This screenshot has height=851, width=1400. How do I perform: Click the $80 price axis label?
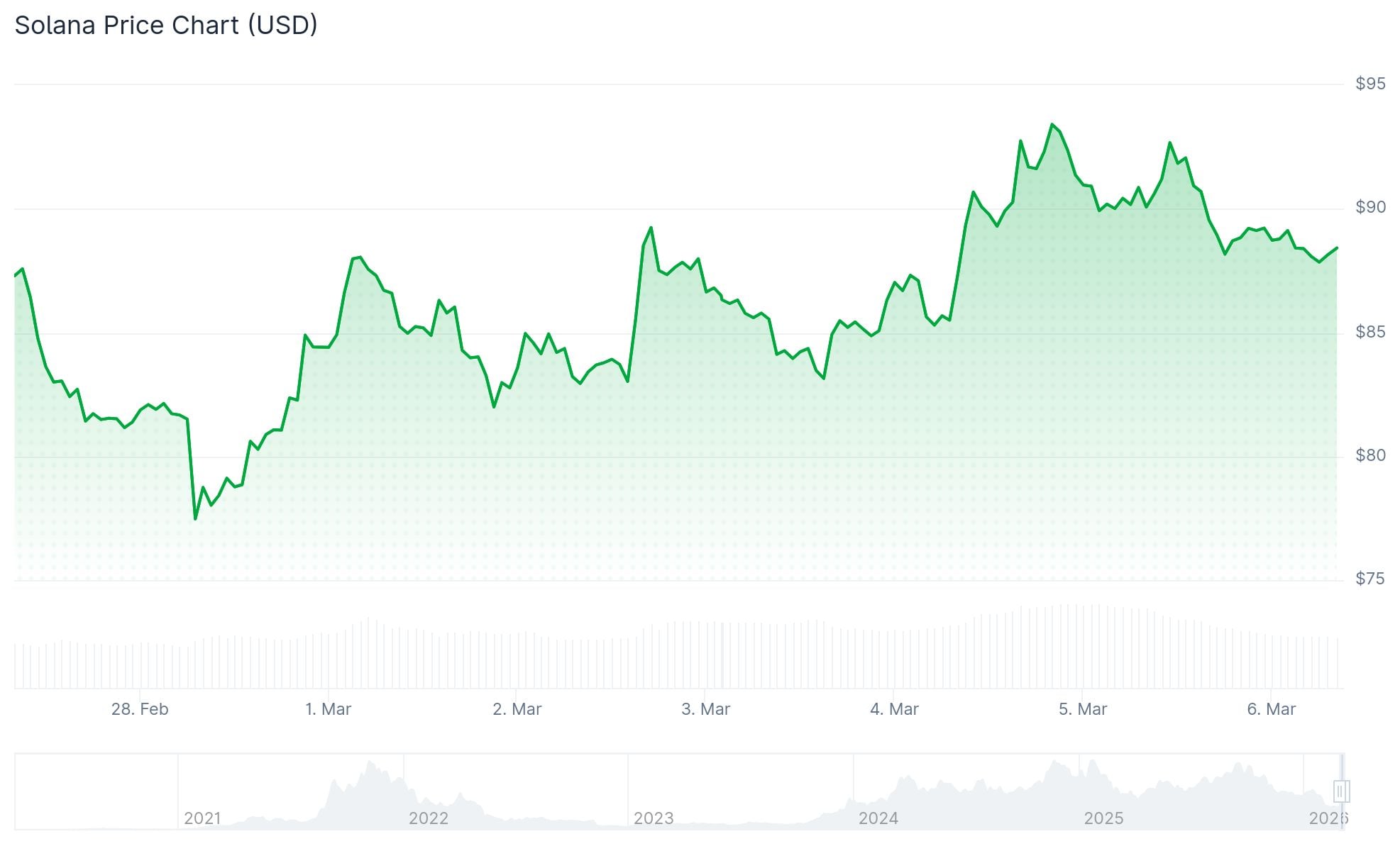tap(1369, 455)
